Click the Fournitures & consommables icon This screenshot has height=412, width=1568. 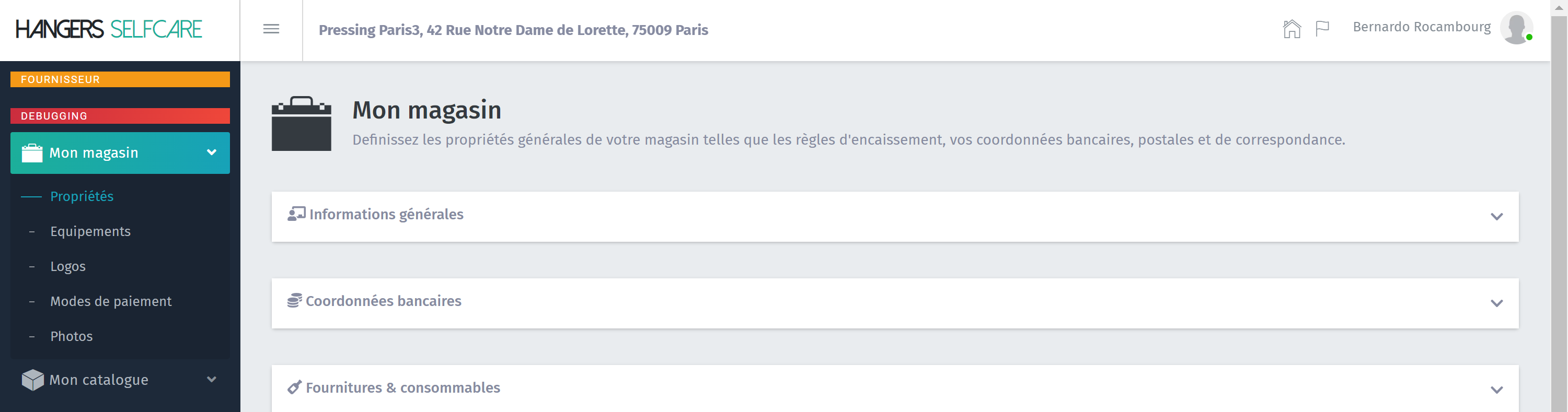pos(295,387)
